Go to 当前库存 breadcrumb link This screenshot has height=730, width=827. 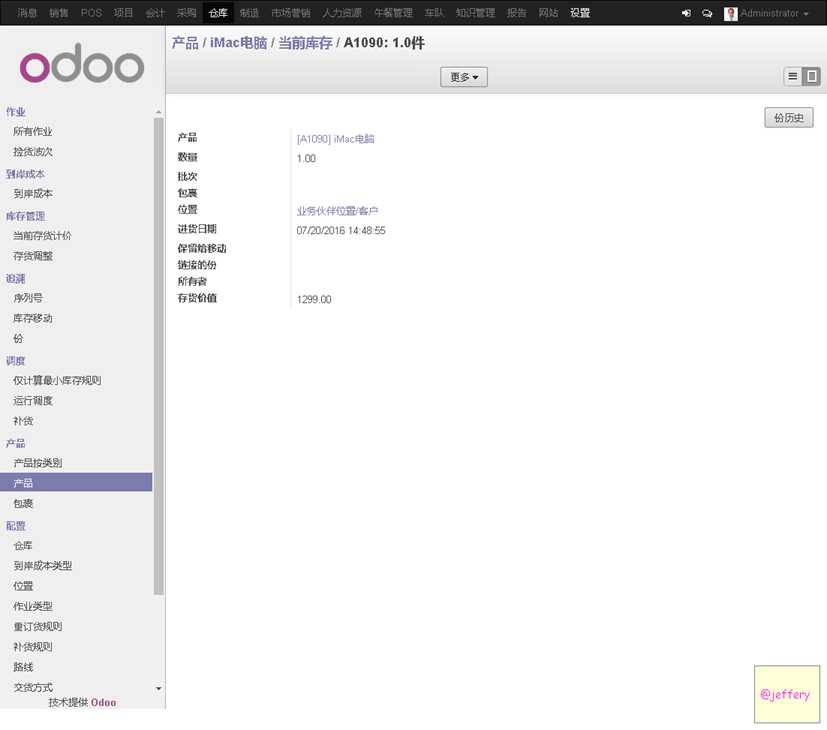click(305, 43)
